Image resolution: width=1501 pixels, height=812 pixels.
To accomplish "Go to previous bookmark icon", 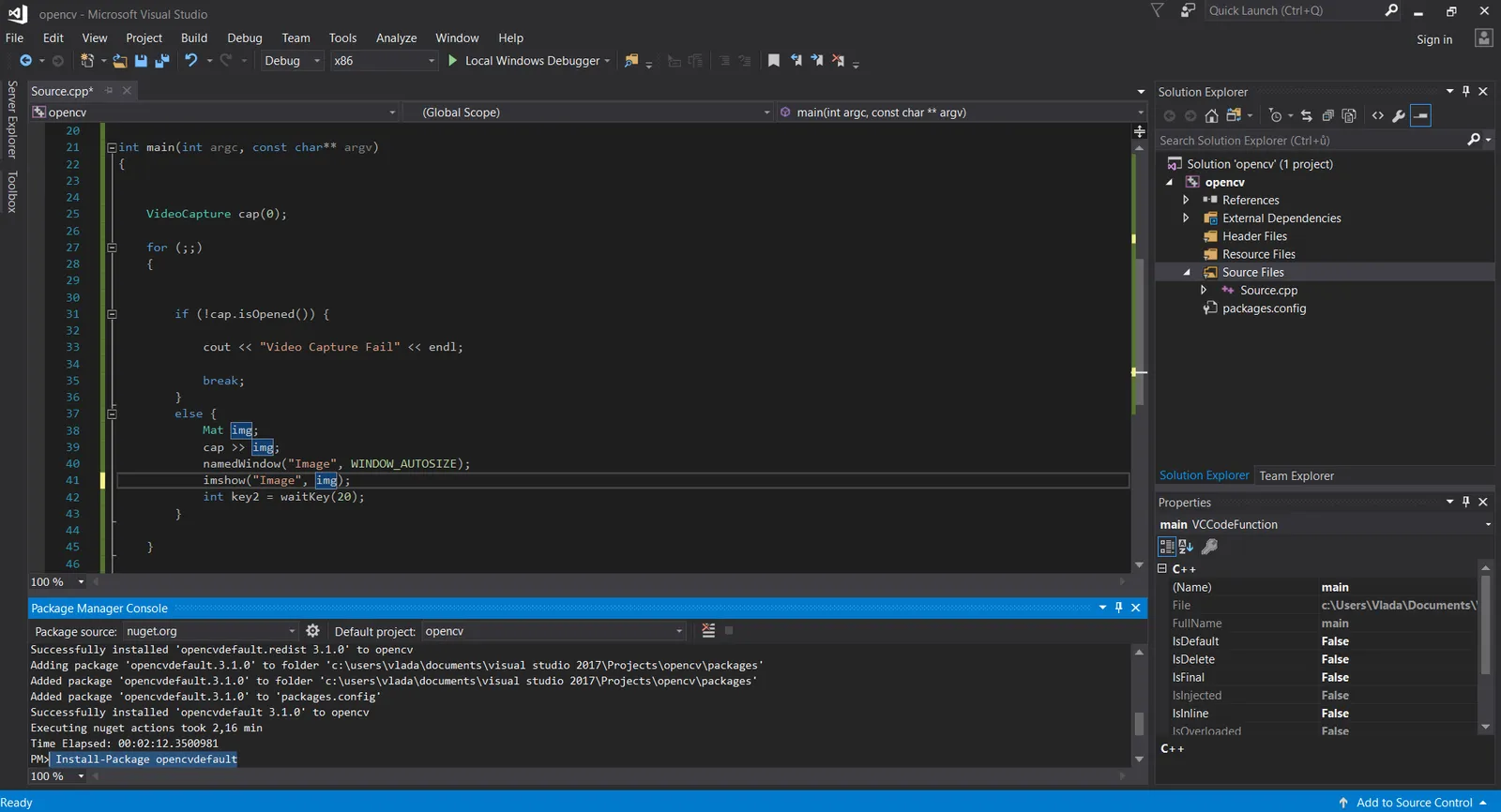I will (x=796, y=60).
